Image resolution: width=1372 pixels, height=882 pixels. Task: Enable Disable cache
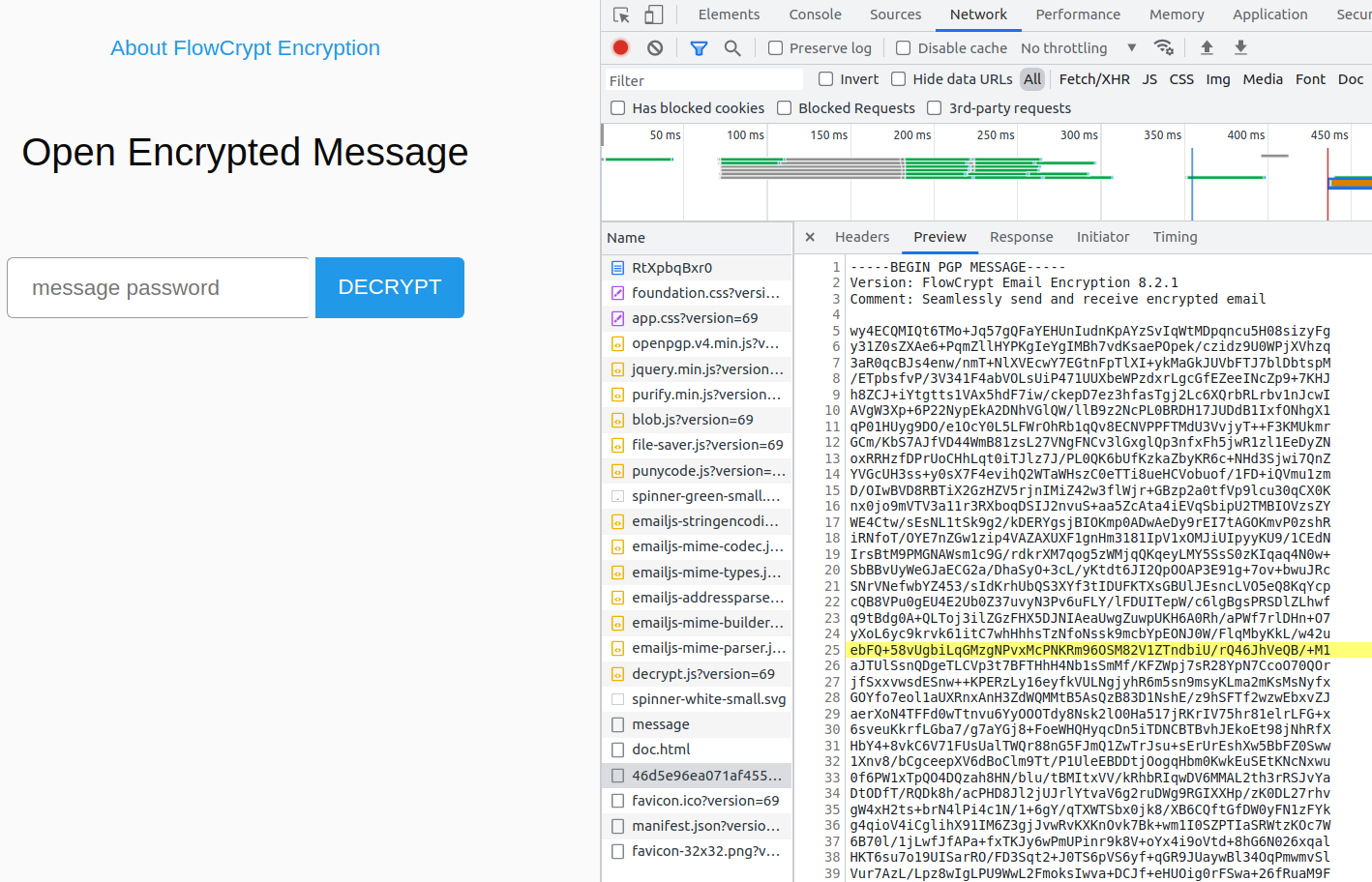903,47
